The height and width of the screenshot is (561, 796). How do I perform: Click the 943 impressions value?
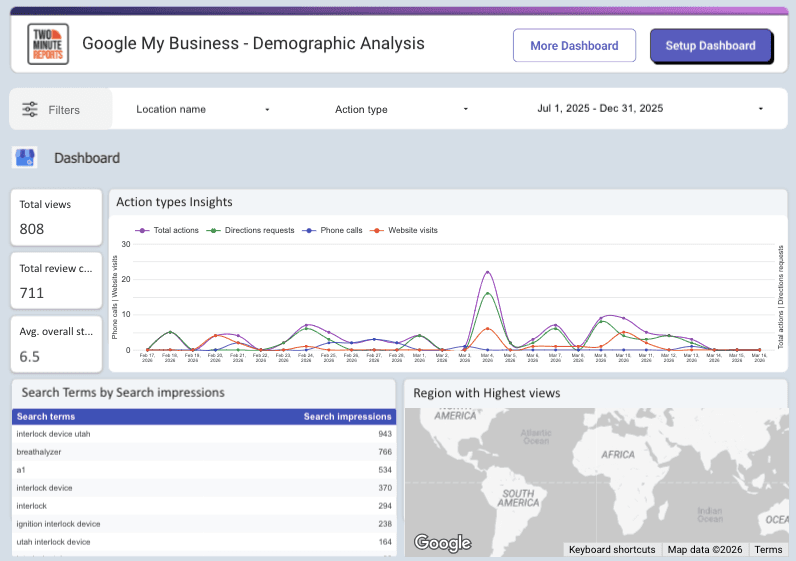point(385,434)
